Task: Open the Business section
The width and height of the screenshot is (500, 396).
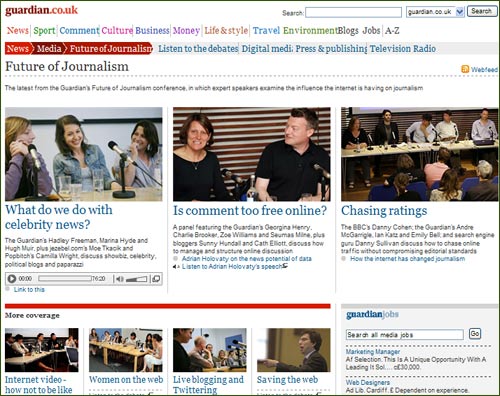Action: 152,31
